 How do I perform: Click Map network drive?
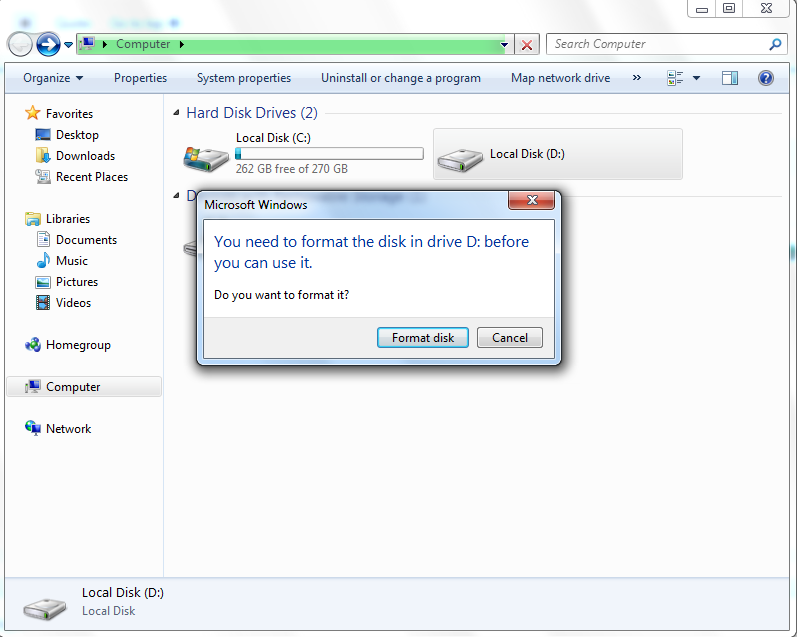(560, 78)
